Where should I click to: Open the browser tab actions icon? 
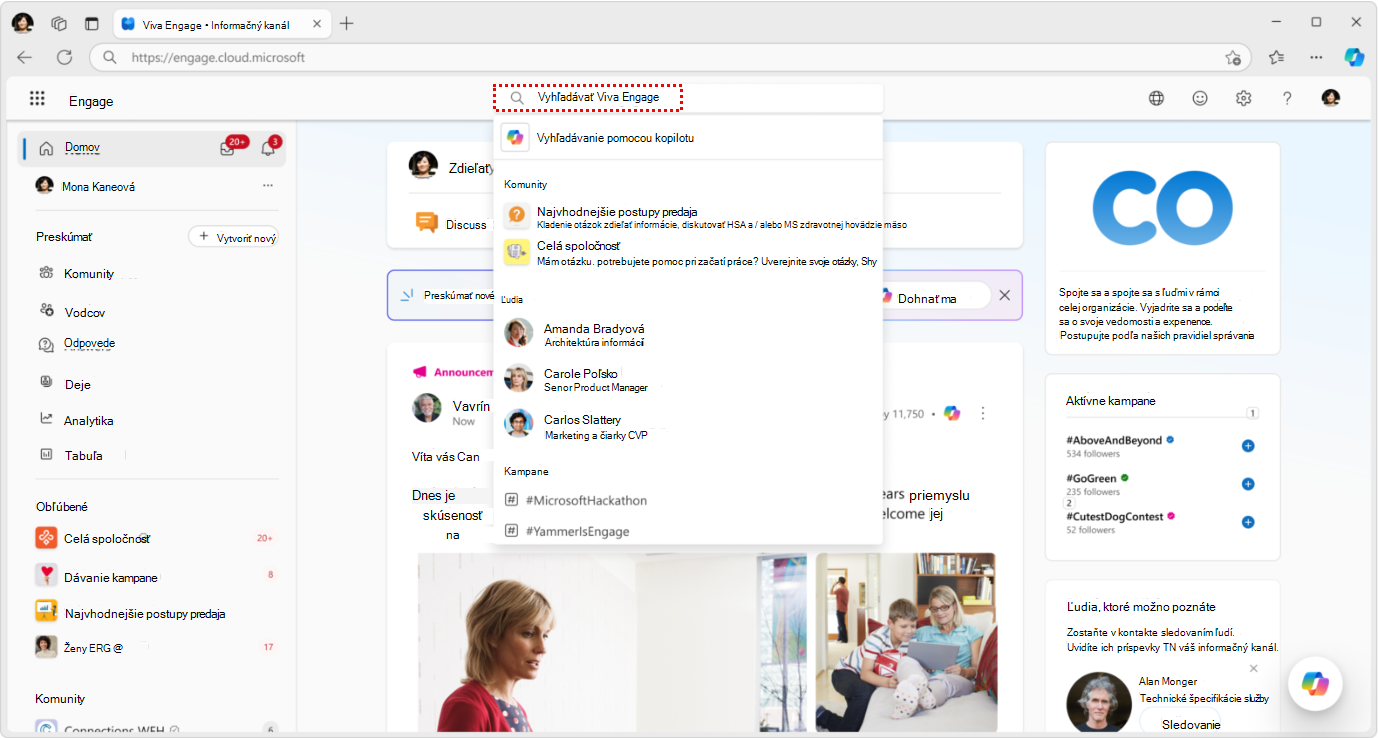pos(92,23)
